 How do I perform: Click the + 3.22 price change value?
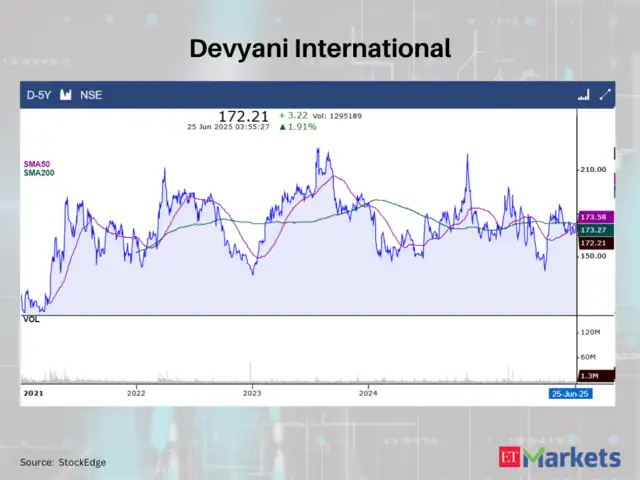293,116
